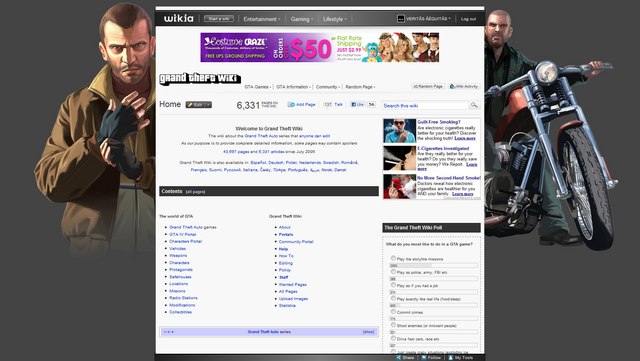Open the Grand Theft Auto series link
640x361 pixels.
coord(261,136)
